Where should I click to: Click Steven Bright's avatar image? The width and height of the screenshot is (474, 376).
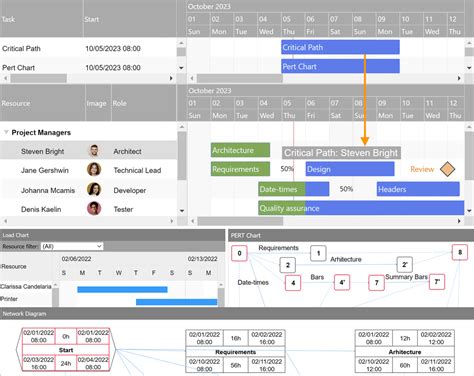(94, 151)
